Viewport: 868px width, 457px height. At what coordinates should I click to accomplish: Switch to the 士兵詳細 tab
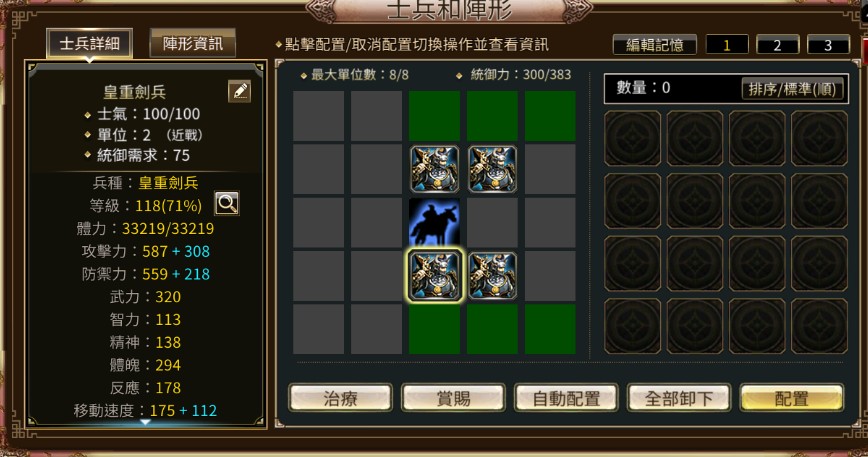(x=90, y=43)
